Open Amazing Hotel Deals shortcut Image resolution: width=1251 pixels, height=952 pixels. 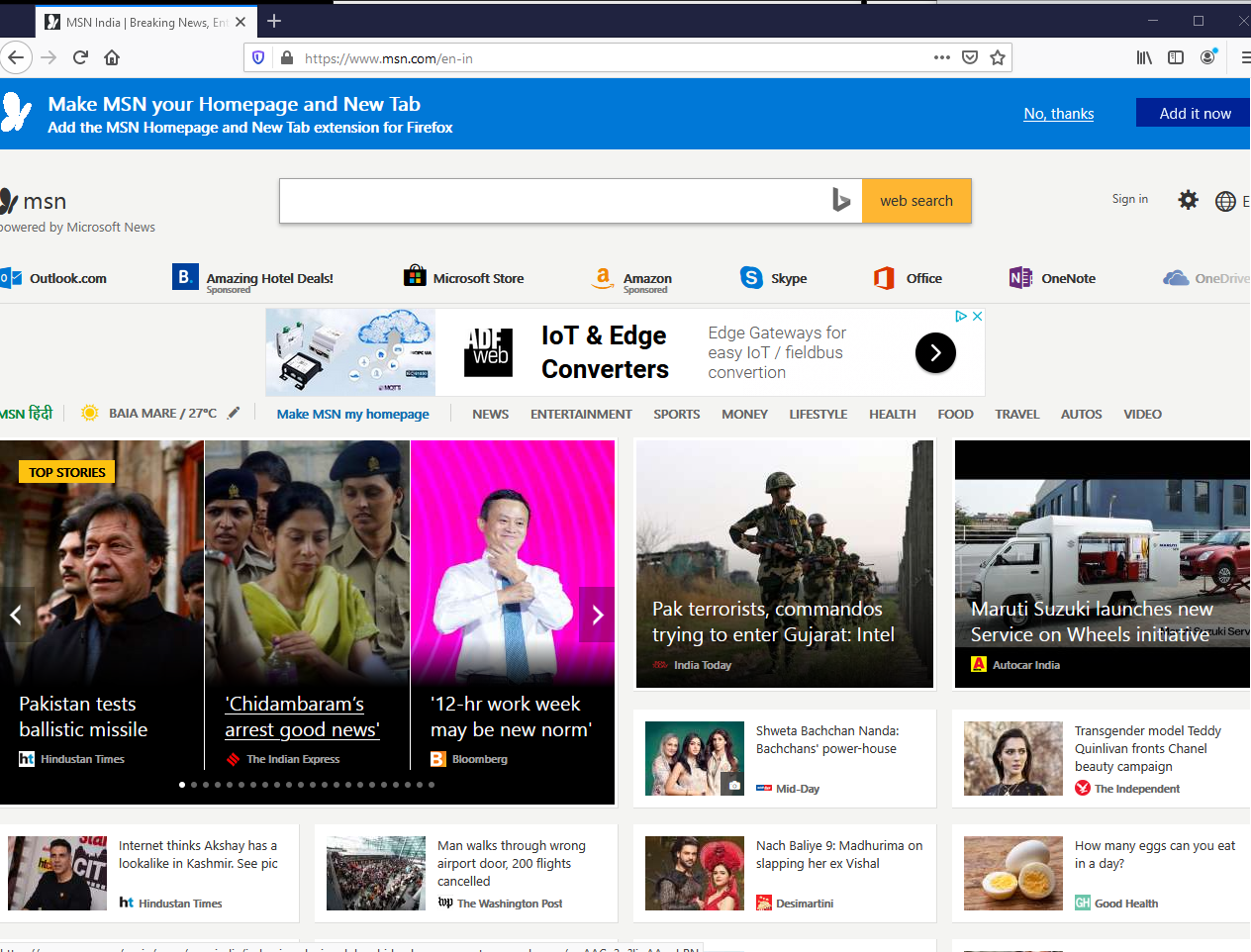click(x=252, y=280)
